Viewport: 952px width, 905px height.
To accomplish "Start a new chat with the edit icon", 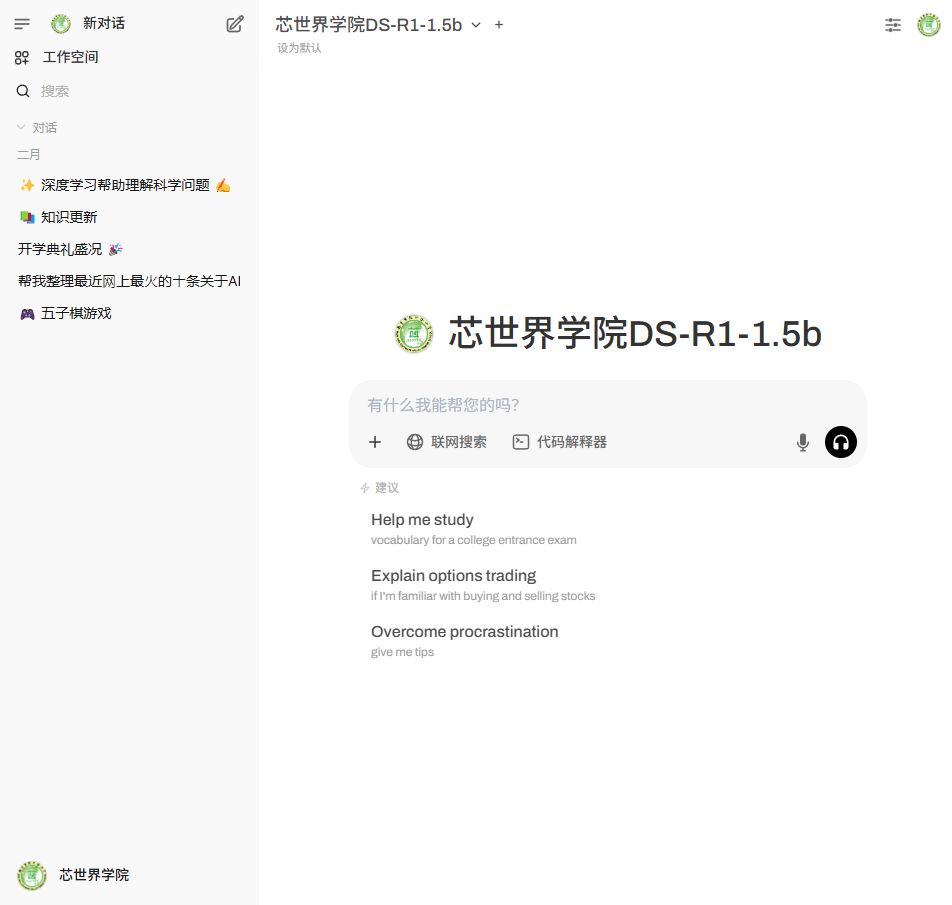I will [x=235, y=24].
